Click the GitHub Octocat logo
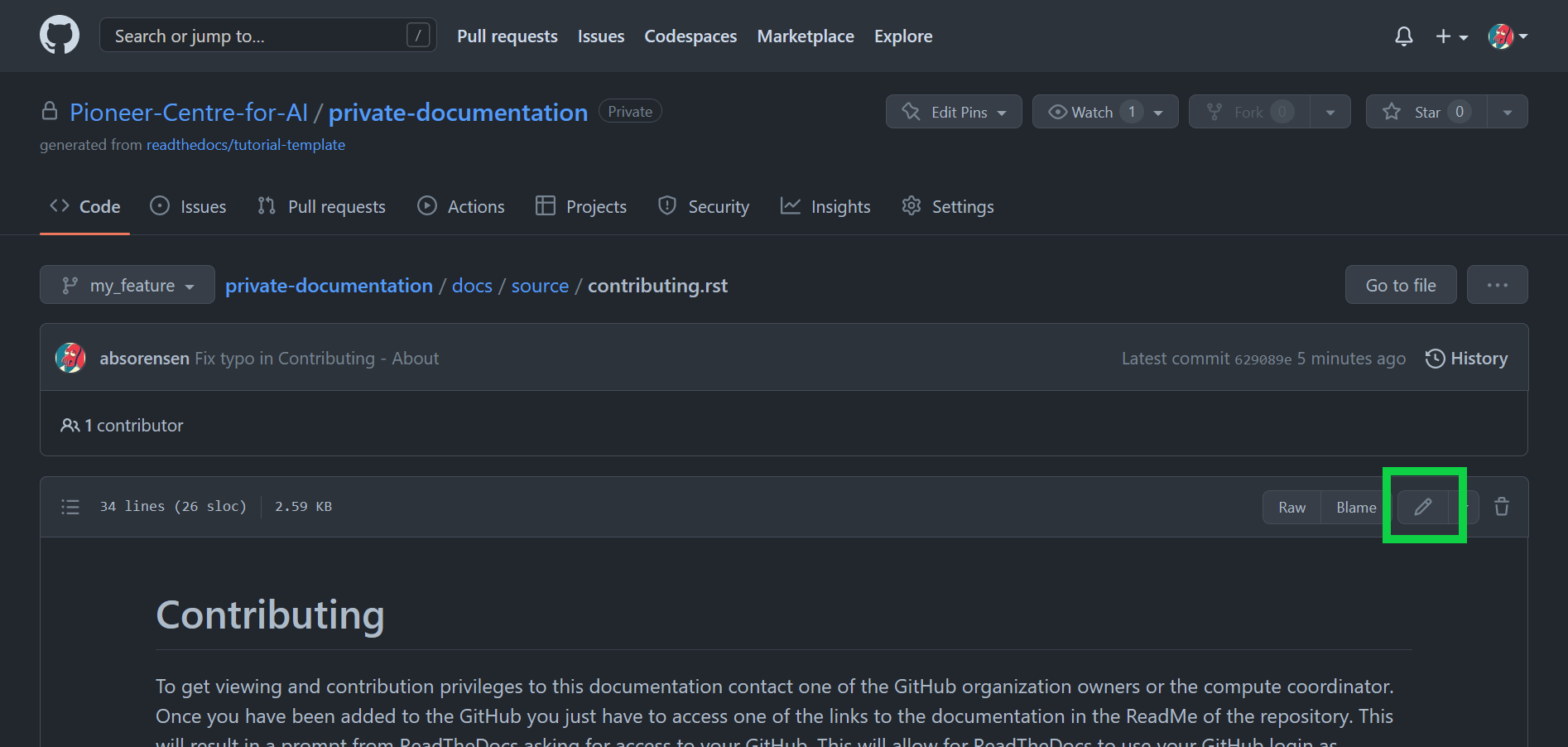The height and width of the screenshot is (747, 1568). point(60,36)
